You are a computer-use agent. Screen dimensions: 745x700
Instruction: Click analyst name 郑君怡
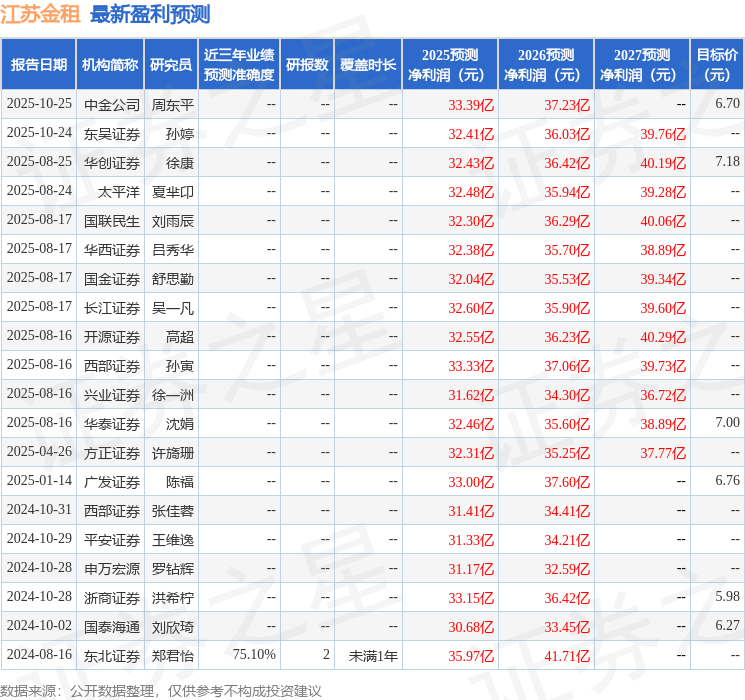[172, 655]
